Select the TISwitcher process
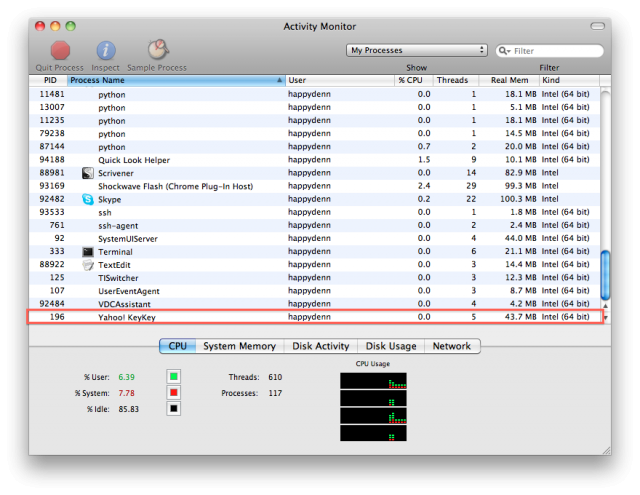 pos(315,277)
